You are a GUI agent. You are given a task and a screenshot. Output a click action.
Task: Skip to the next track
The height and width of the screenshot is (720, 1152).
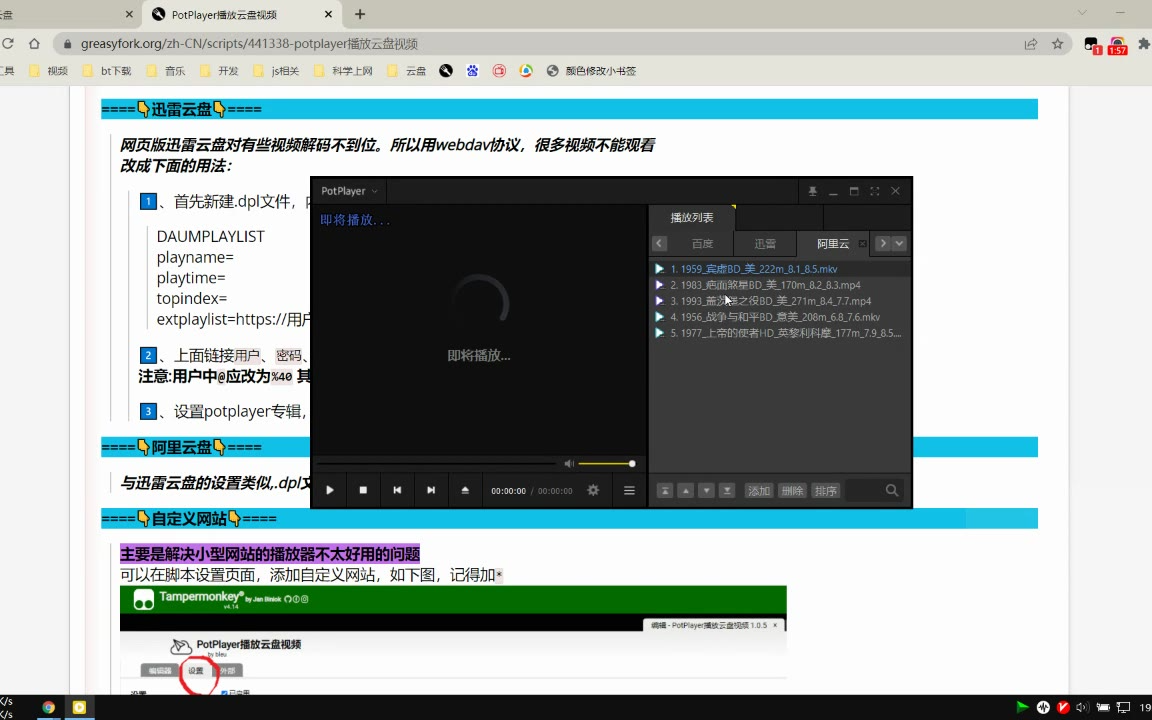[x=431, y=490]
